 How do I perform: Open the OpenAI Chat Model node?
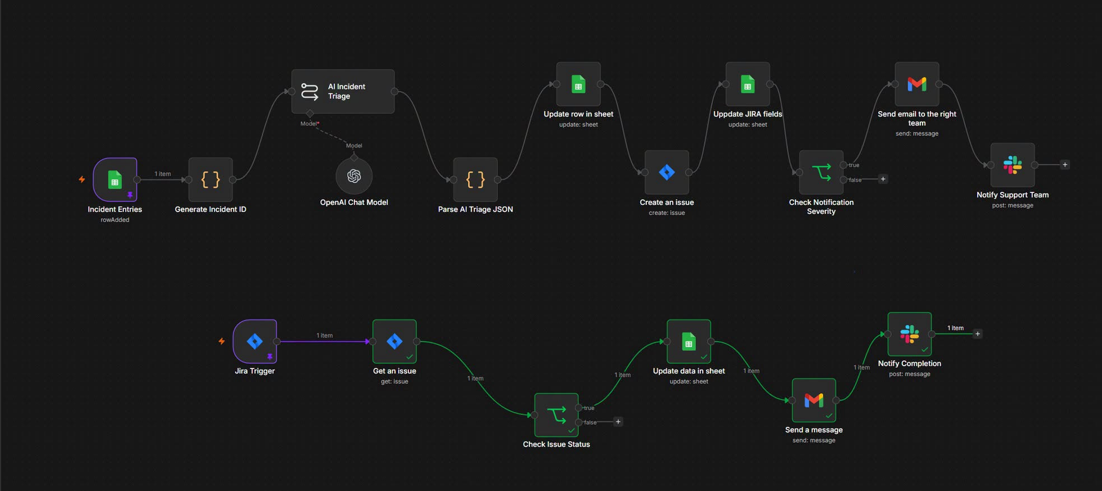(x=354, y=176)
